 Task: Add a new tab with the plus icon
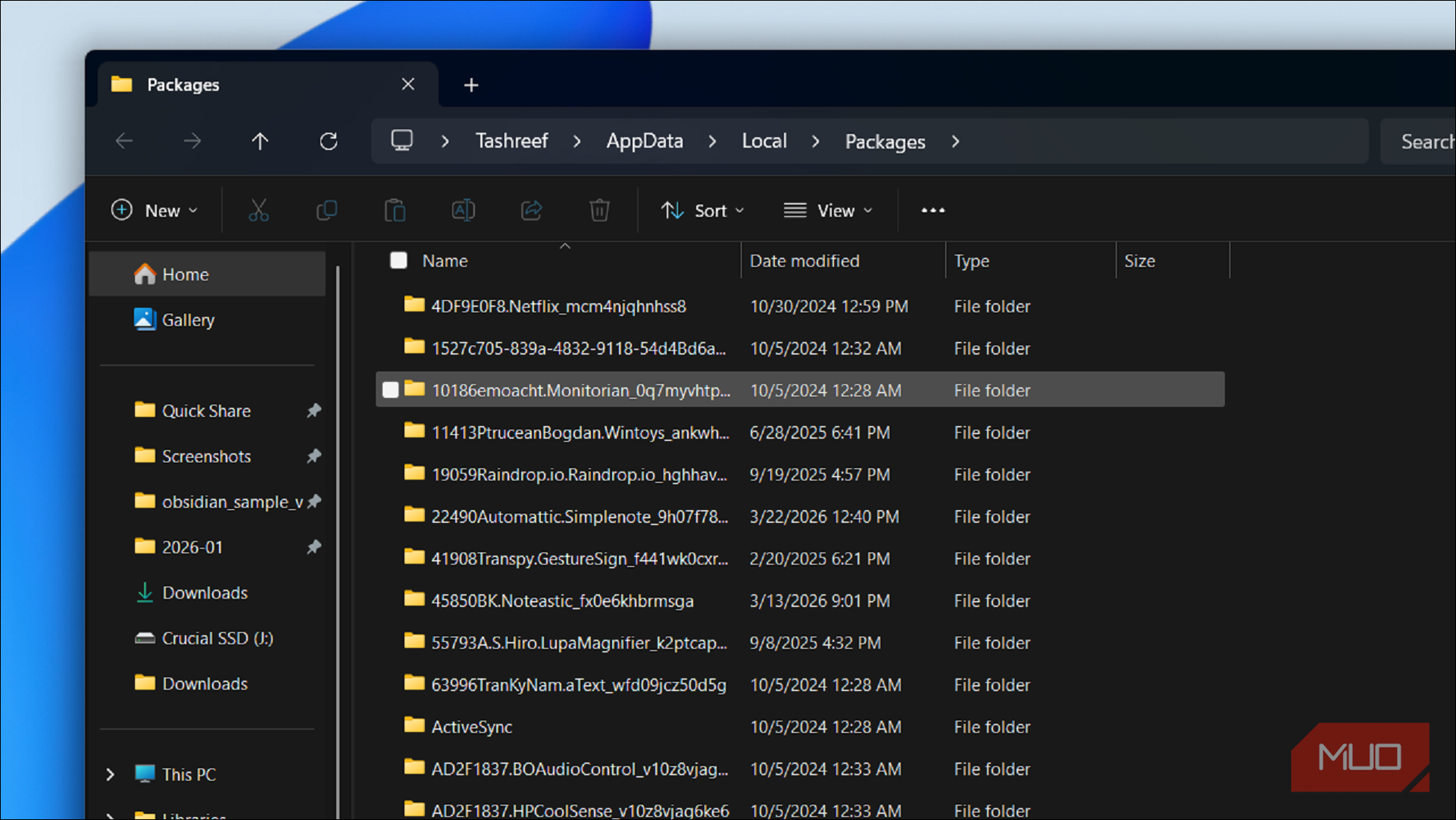[471, 85]
